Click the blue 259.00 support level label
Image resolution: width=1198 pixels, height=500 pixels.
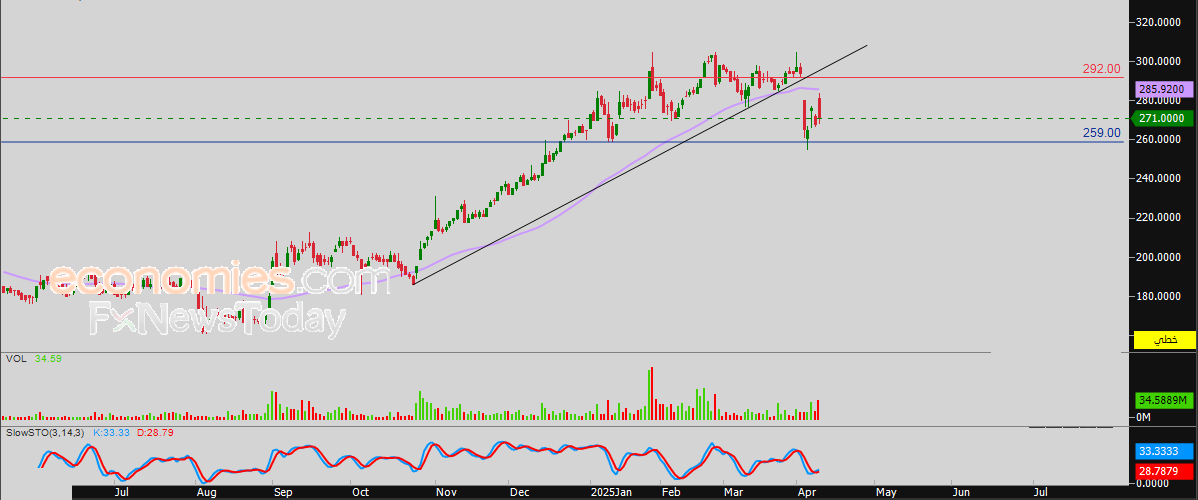click(x=1101, y=133)
